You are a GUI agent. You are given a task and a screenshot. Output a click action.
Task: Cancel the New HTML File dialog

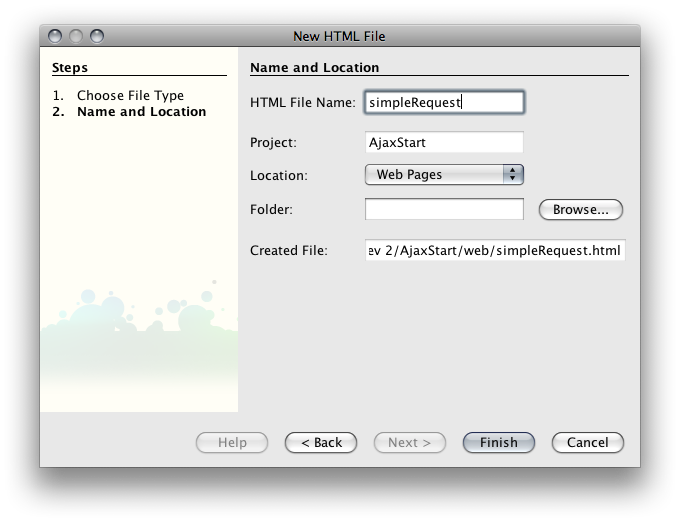point(588,442)
